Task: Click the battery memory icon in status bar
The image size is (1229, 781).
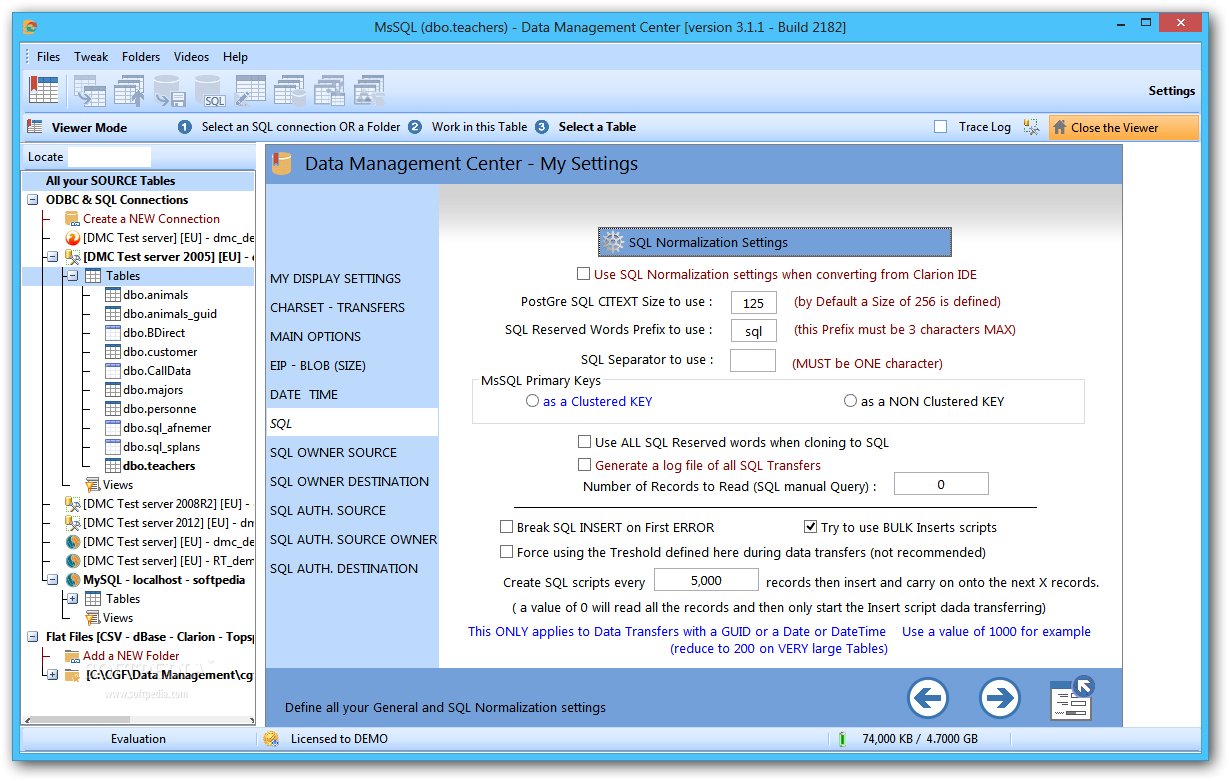Action: tap(842, 739)
